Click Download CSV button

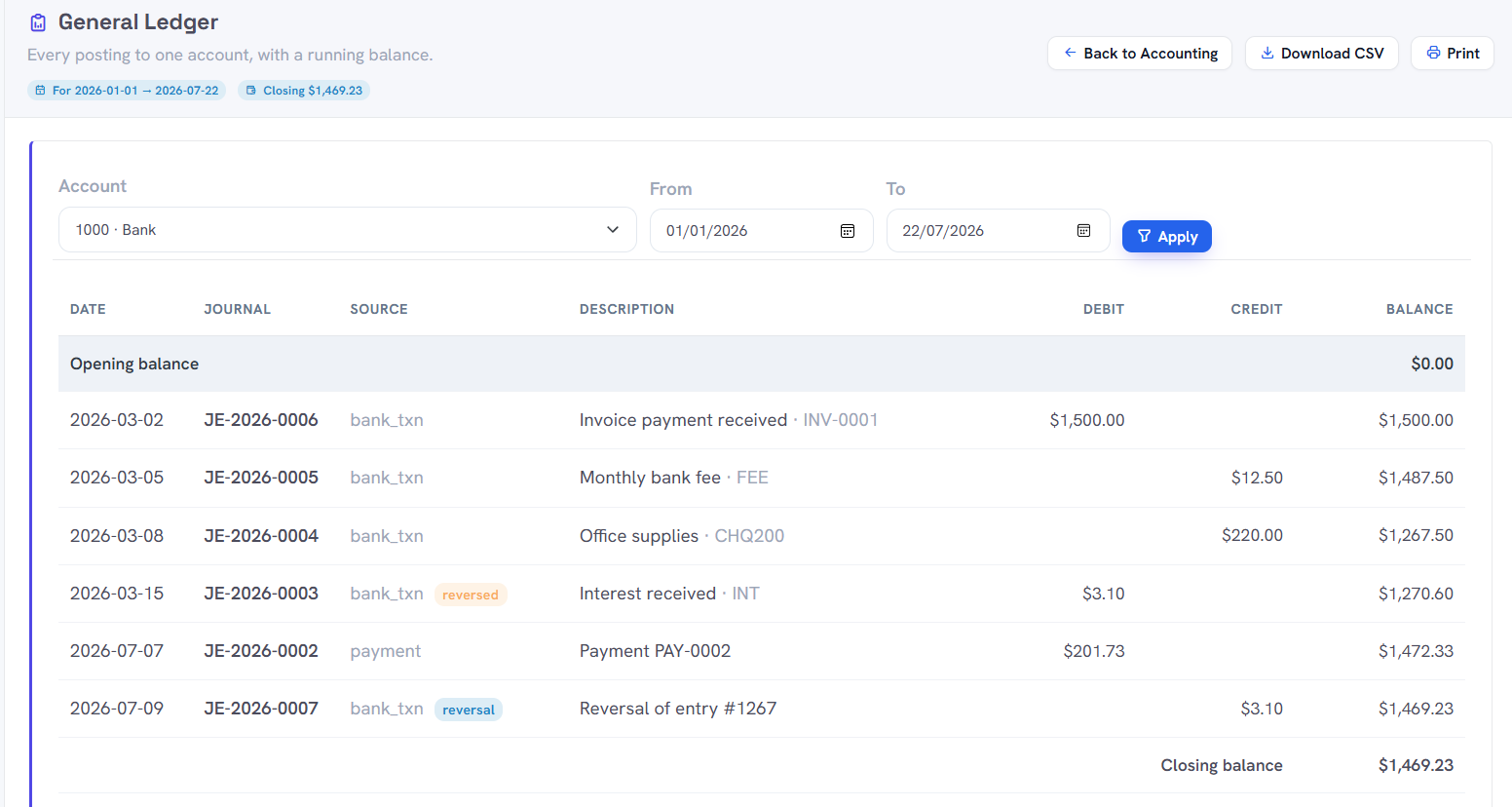pos(1322,54)
